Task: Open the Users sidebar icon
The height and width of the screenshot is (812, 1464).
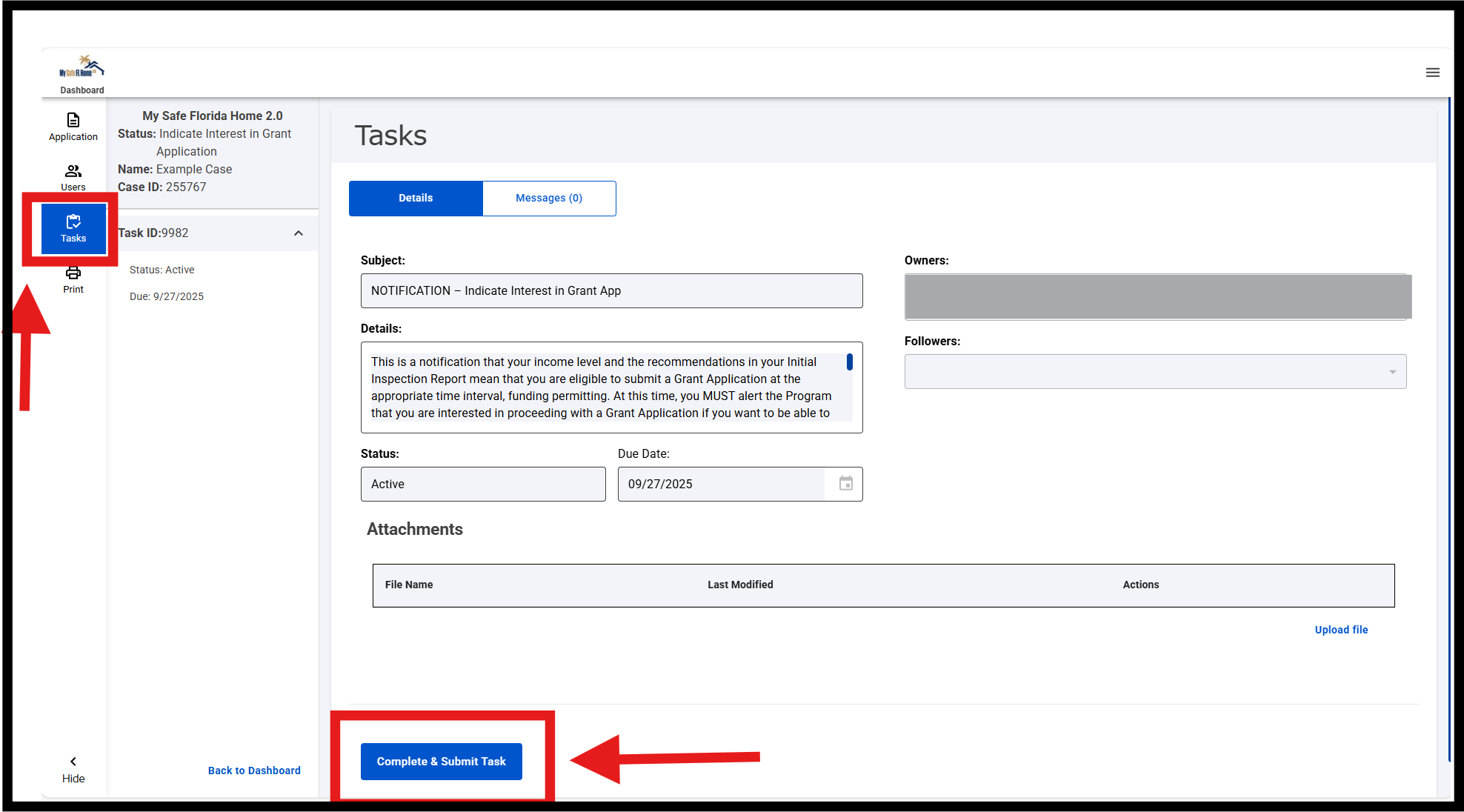Action: pyautogui.click(x=73, y=177)
